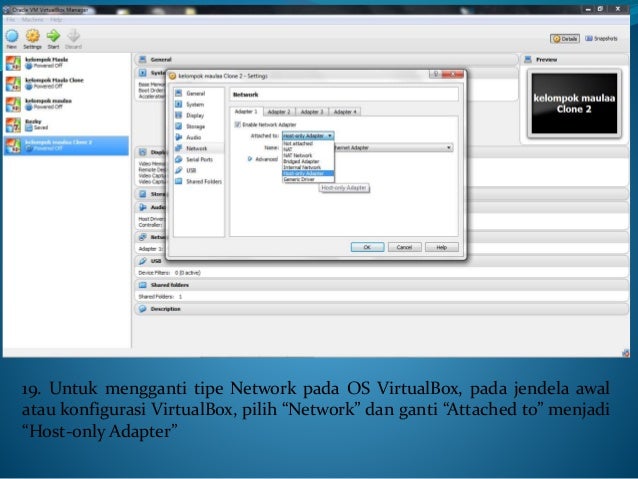Click the Attached to combo box
The image size is (638, 479).
coord(308,136)
